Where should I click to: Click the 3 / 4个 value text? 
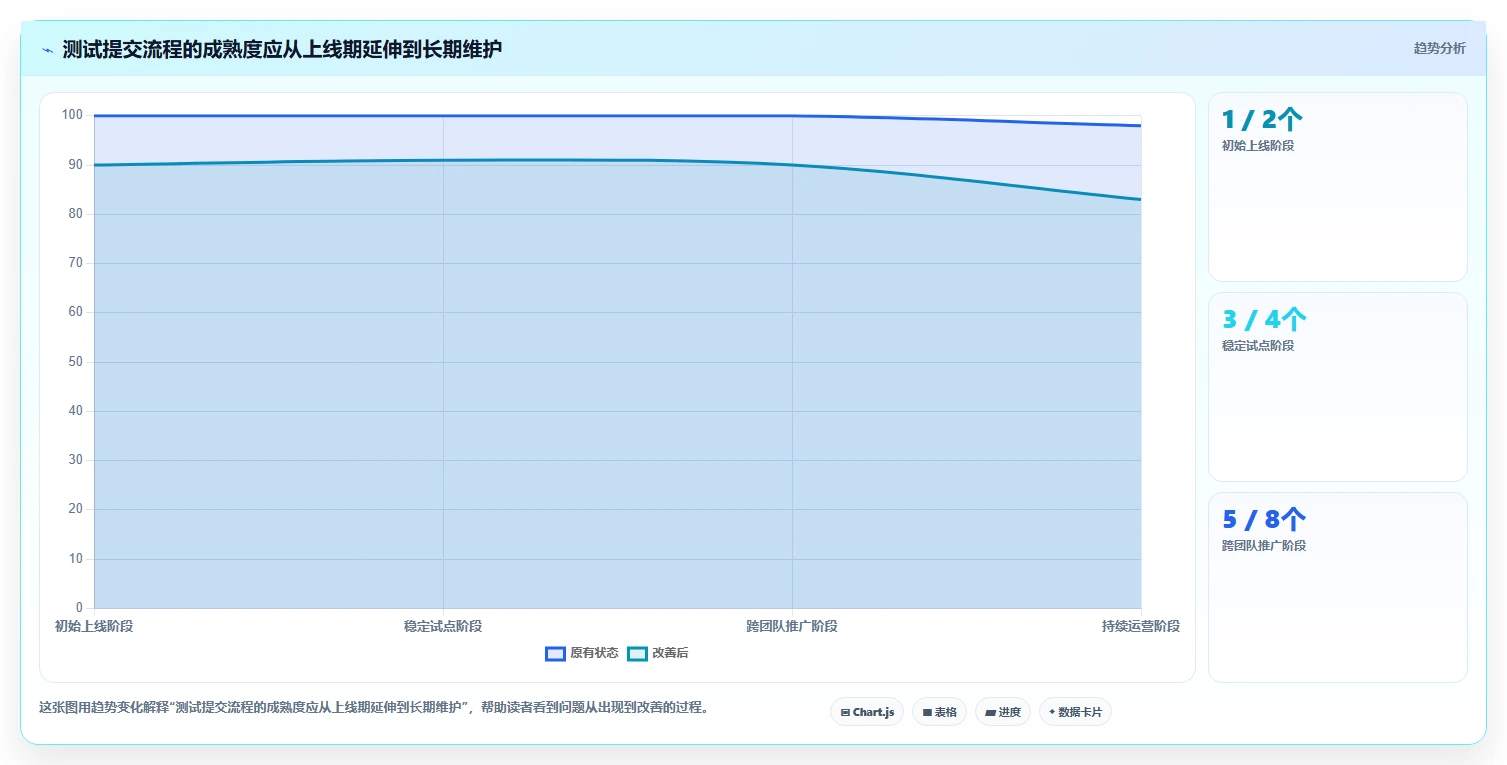click(x=1264, y=320)
